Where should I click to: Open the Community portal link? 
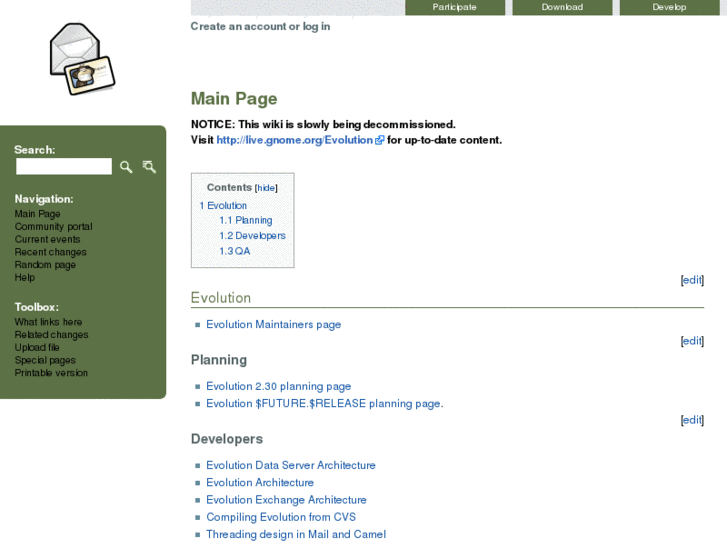[53, 226]
